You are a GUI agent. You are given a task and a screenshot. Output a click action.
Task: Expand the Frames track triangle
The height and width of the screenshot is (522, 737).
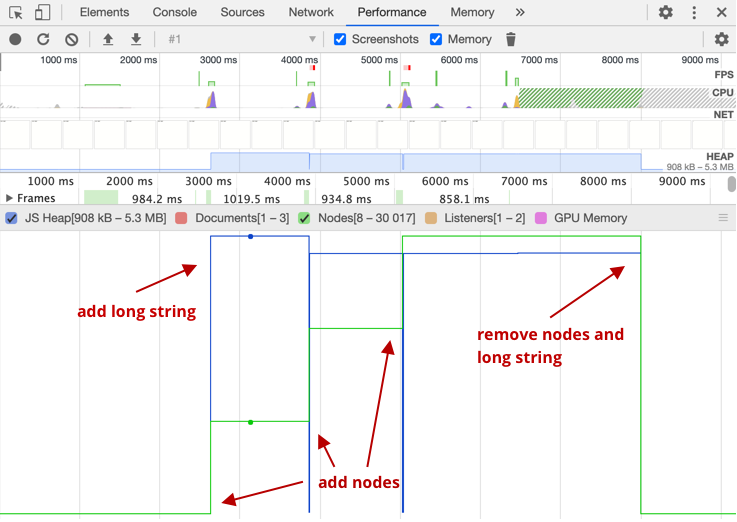click(9, 198)
